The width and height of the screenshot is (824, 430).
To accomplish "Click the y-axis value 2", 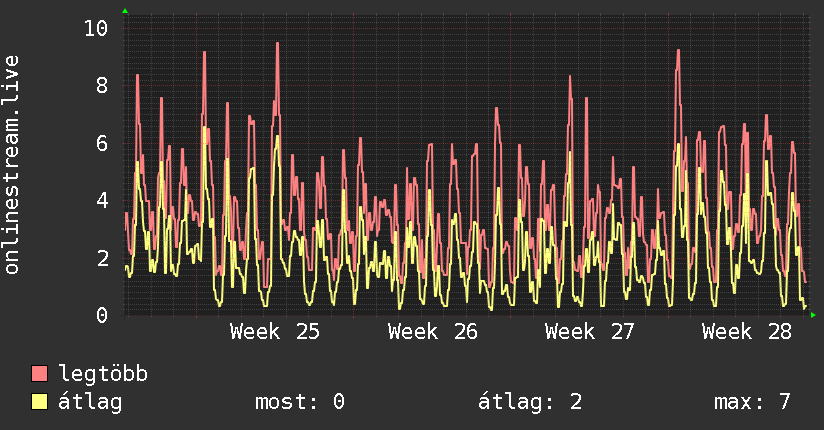I will 102,258.
